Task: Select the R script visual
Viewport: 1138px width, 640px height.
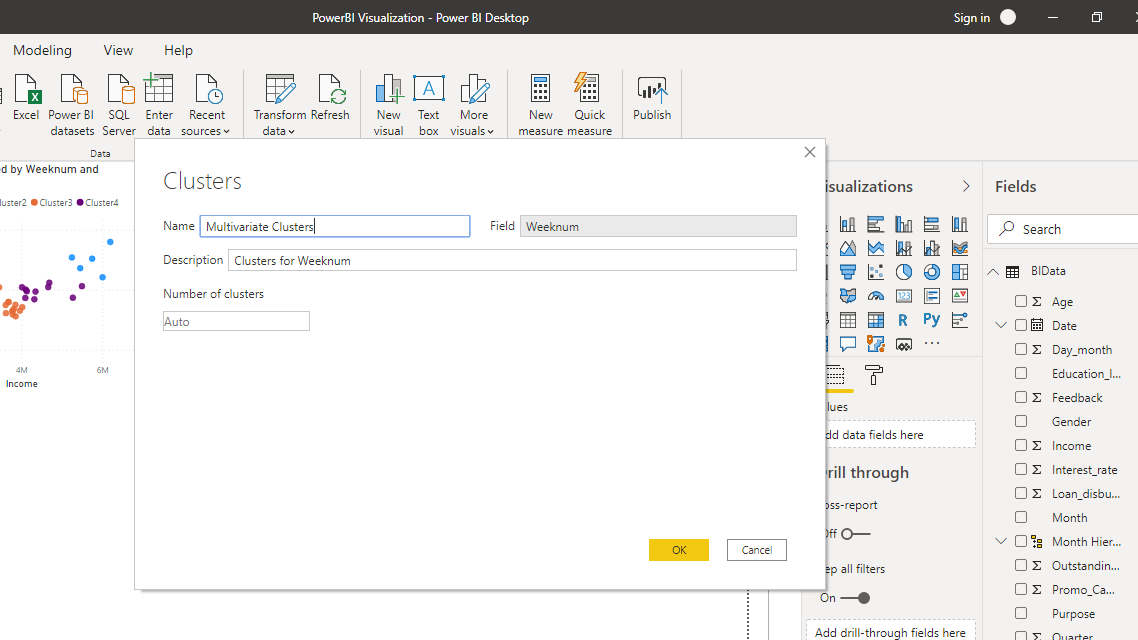Action: 904,320
